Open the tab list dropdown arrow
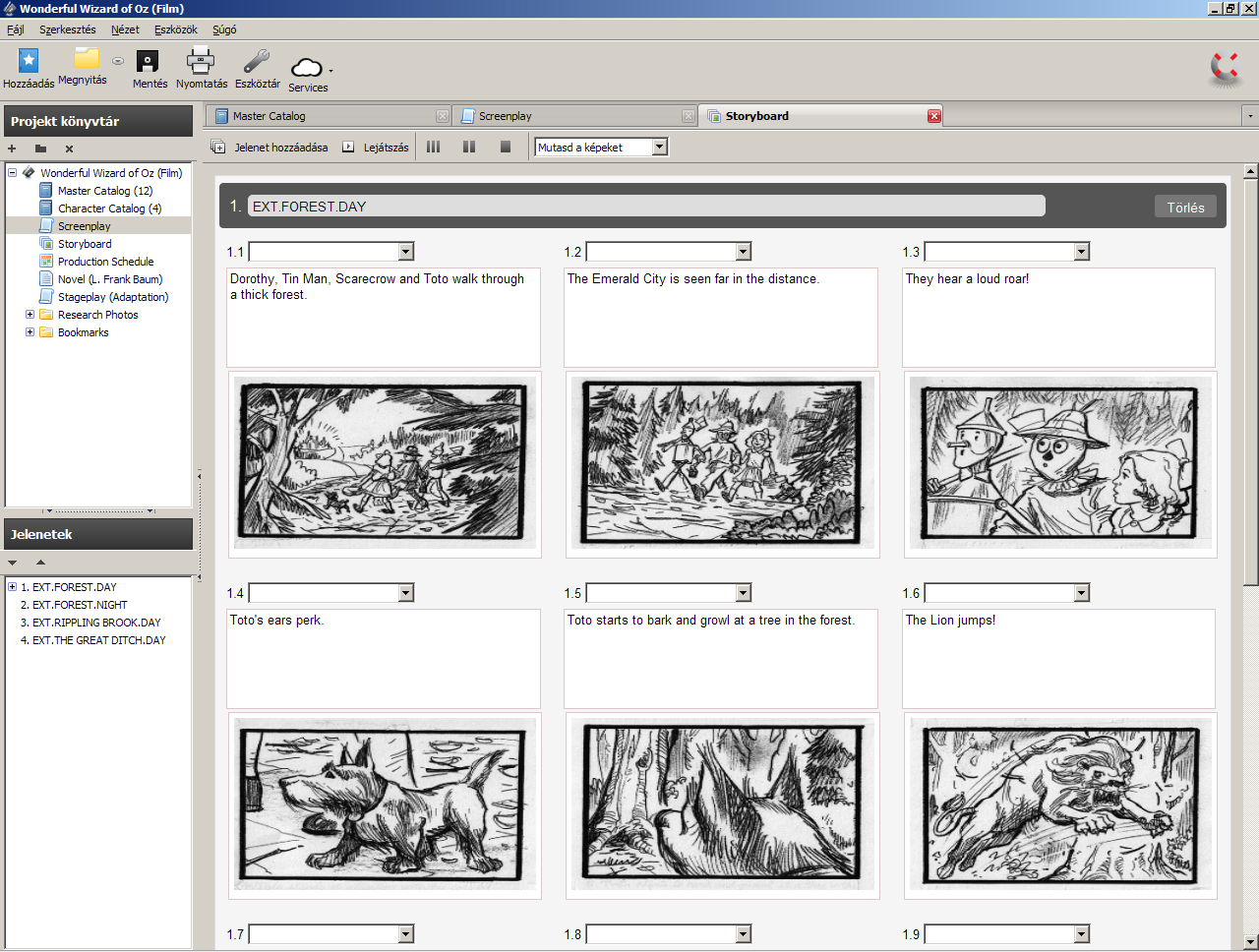This screenshot has height=952, width=1259. (x=1250, y=116)
